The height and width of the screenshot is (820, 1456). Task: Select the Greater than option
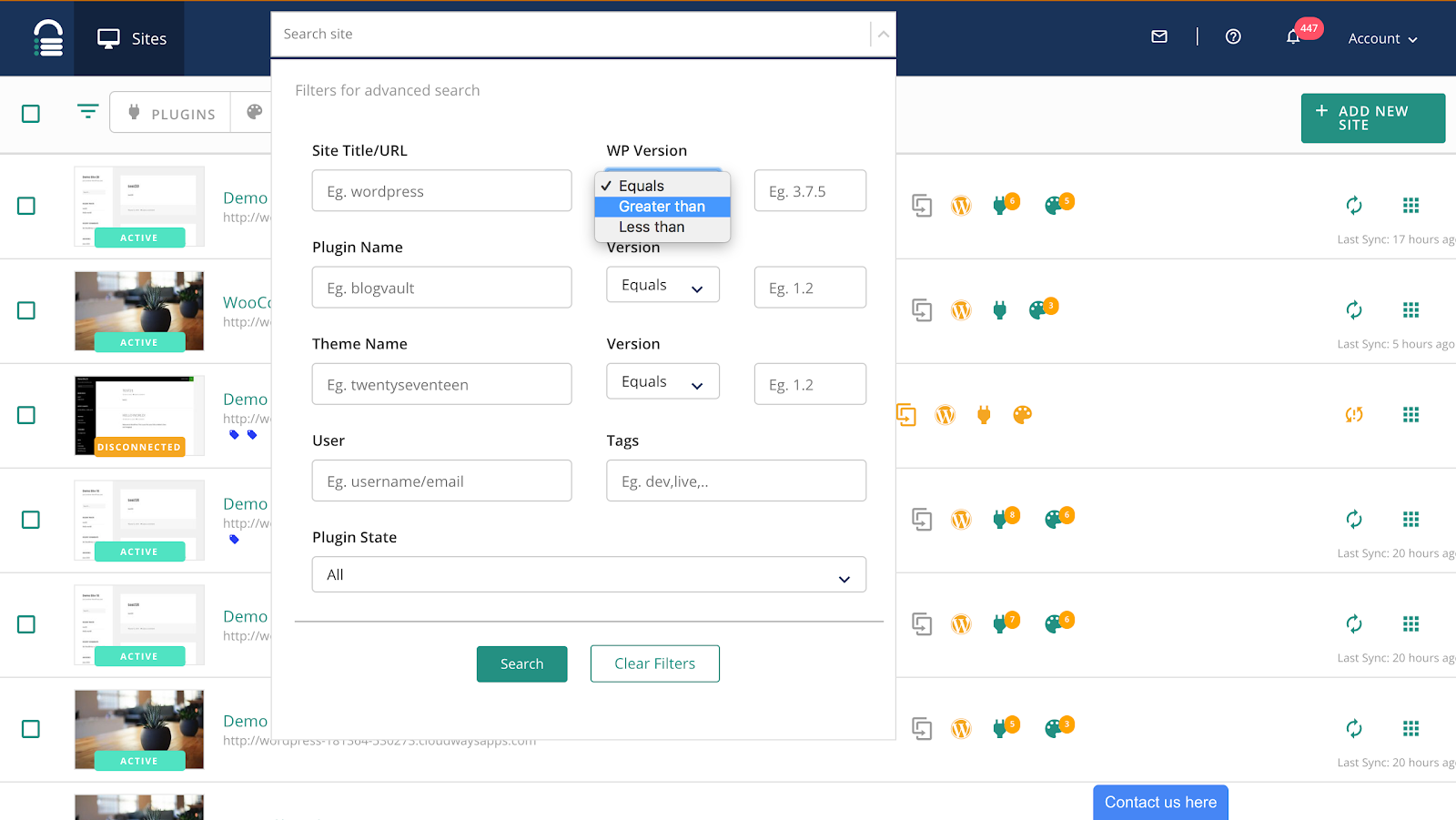[662, 207]
